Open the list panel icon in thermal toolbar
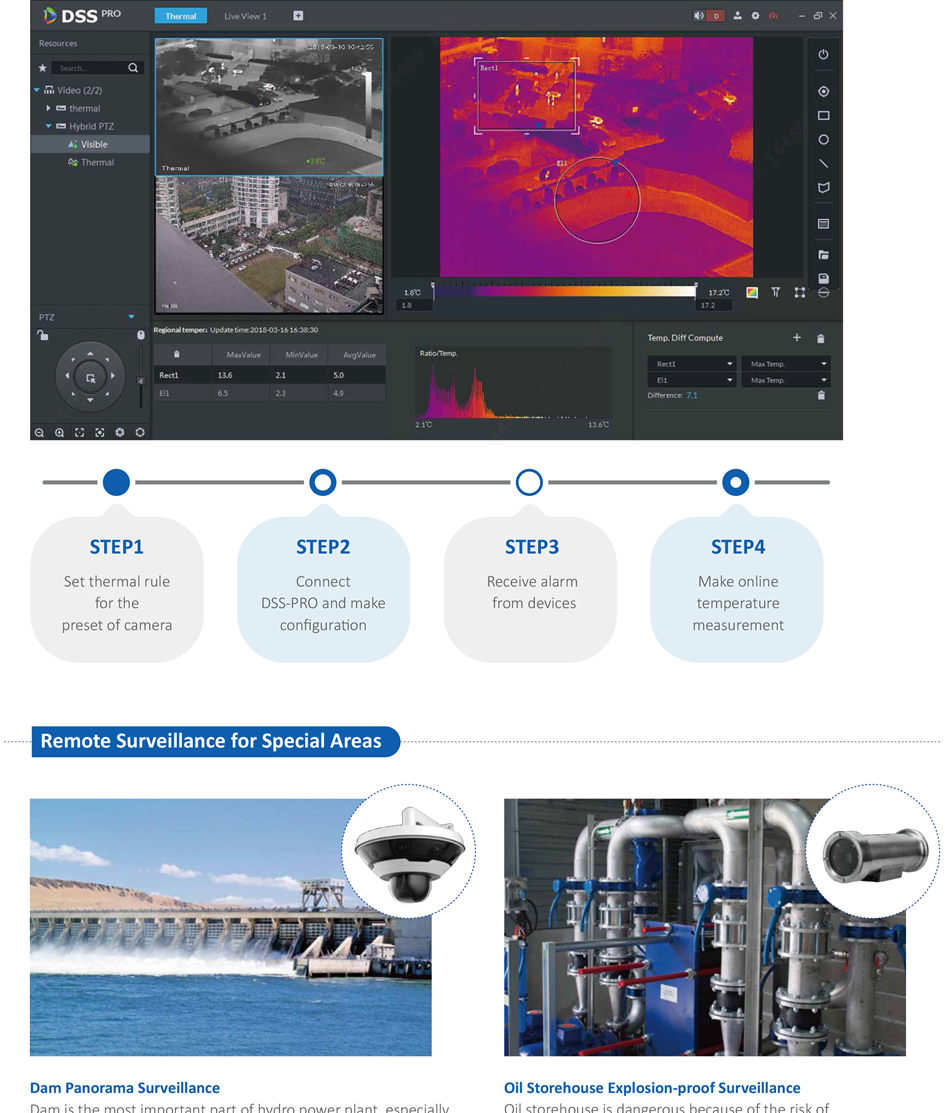The width and height of the screenshot is (950, 1113). (x=823, y=224)
